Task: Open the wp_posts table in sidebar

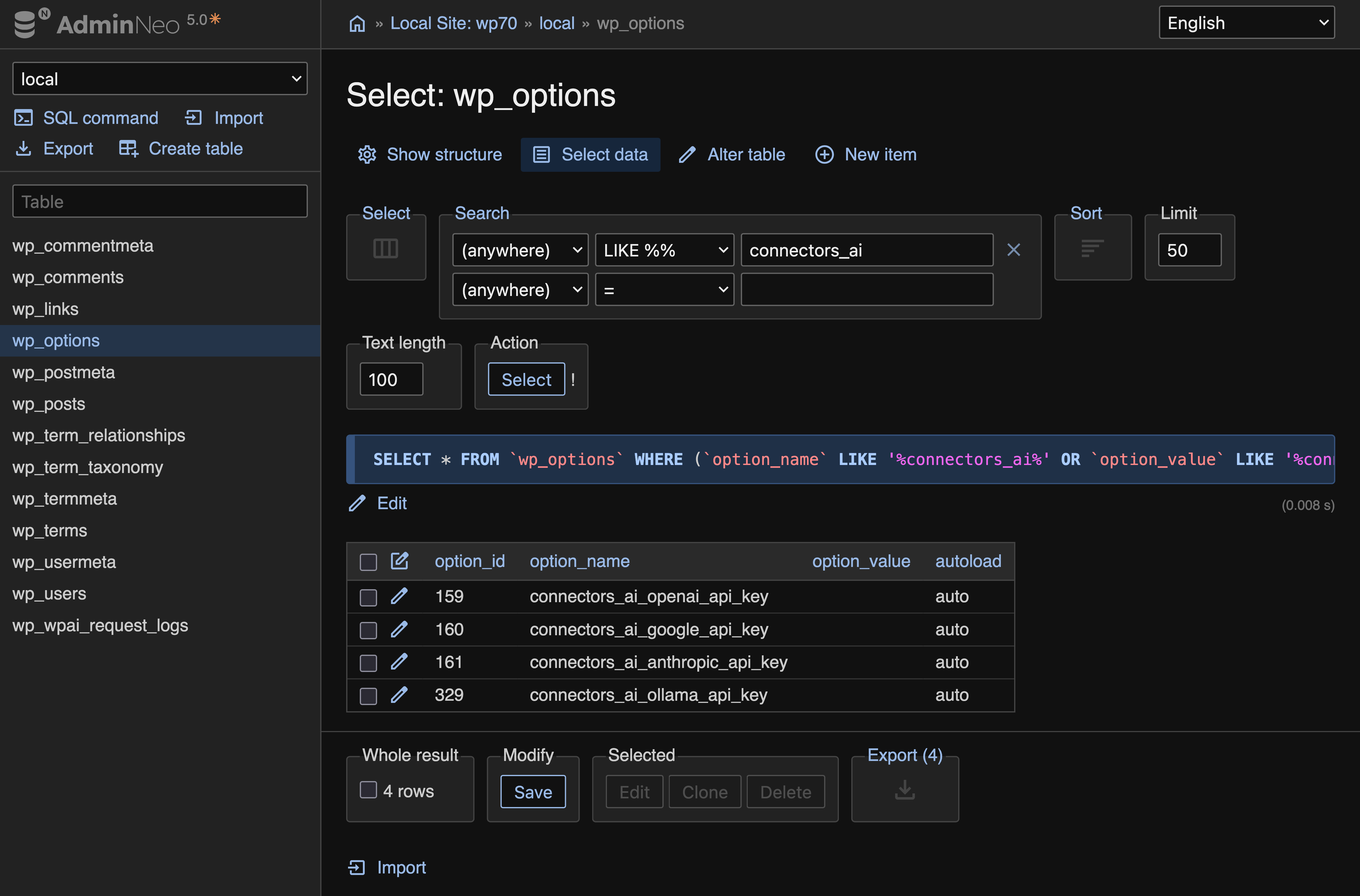Action: (x=49, y=404)
